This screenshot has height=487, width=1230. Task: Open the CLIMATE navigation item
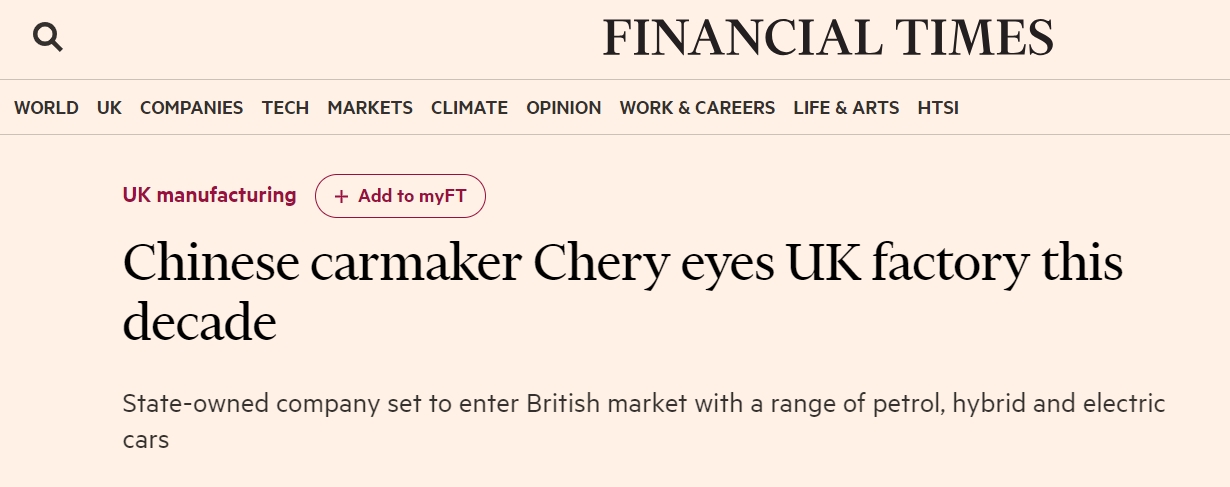tap(469, 108)
